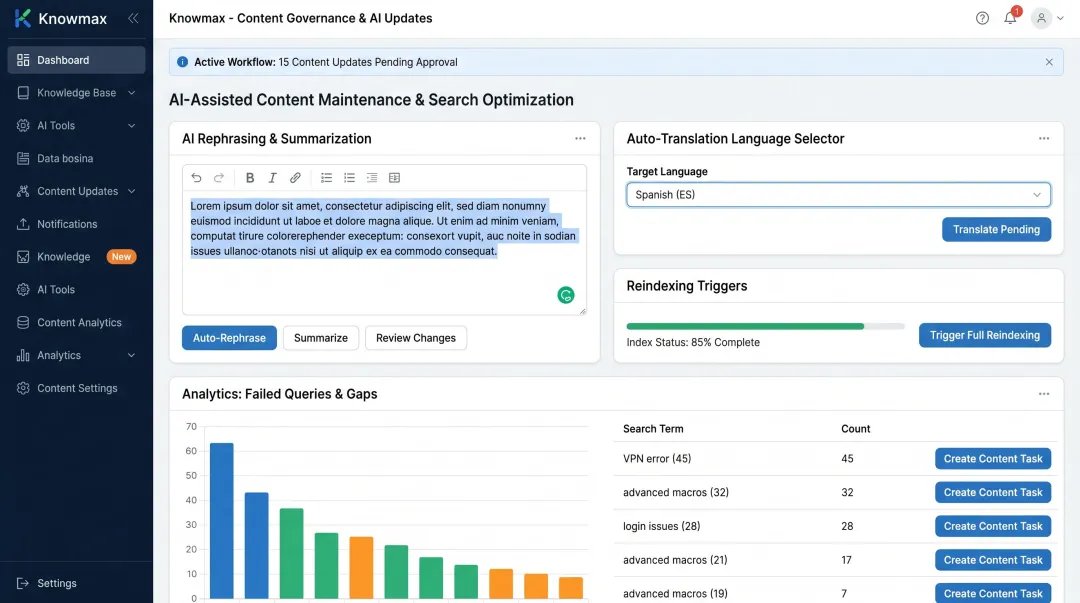Viewport: 1080px width, 603px height.
Task: Click info icon in workflow banner
Action: pyautogui.click(x=183, y=62)
